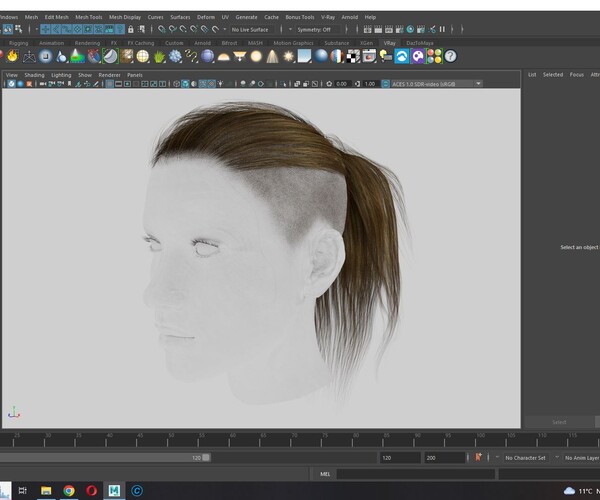Toggle snap to points magnet icon
Image resolution: width=600 pixels, height=500 pixels.
pyautogui.click(x=183, y=29)
